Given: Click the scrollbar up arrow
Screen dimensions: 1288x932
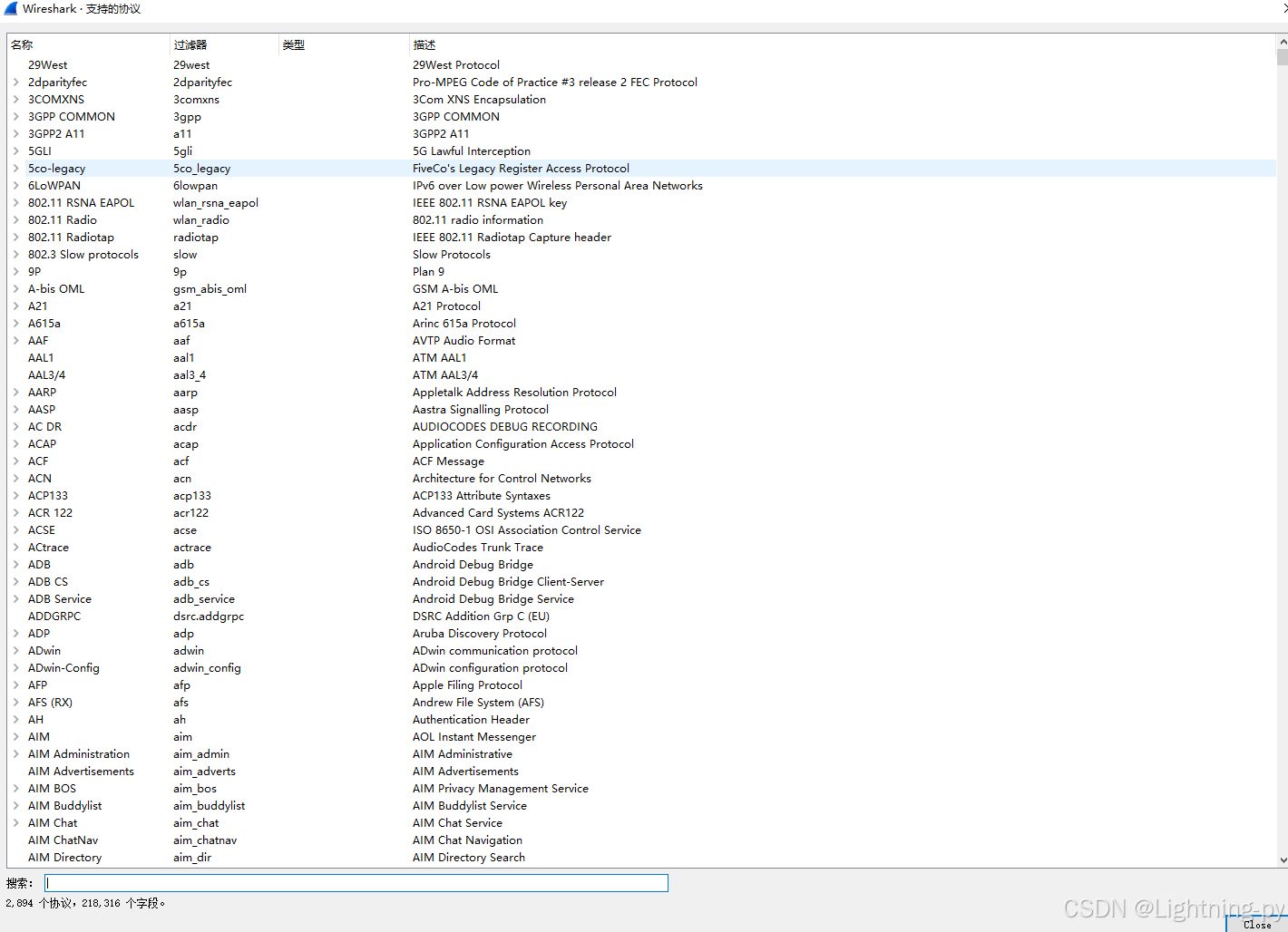Looking at the screenshot, I should tap(1282, 40).
